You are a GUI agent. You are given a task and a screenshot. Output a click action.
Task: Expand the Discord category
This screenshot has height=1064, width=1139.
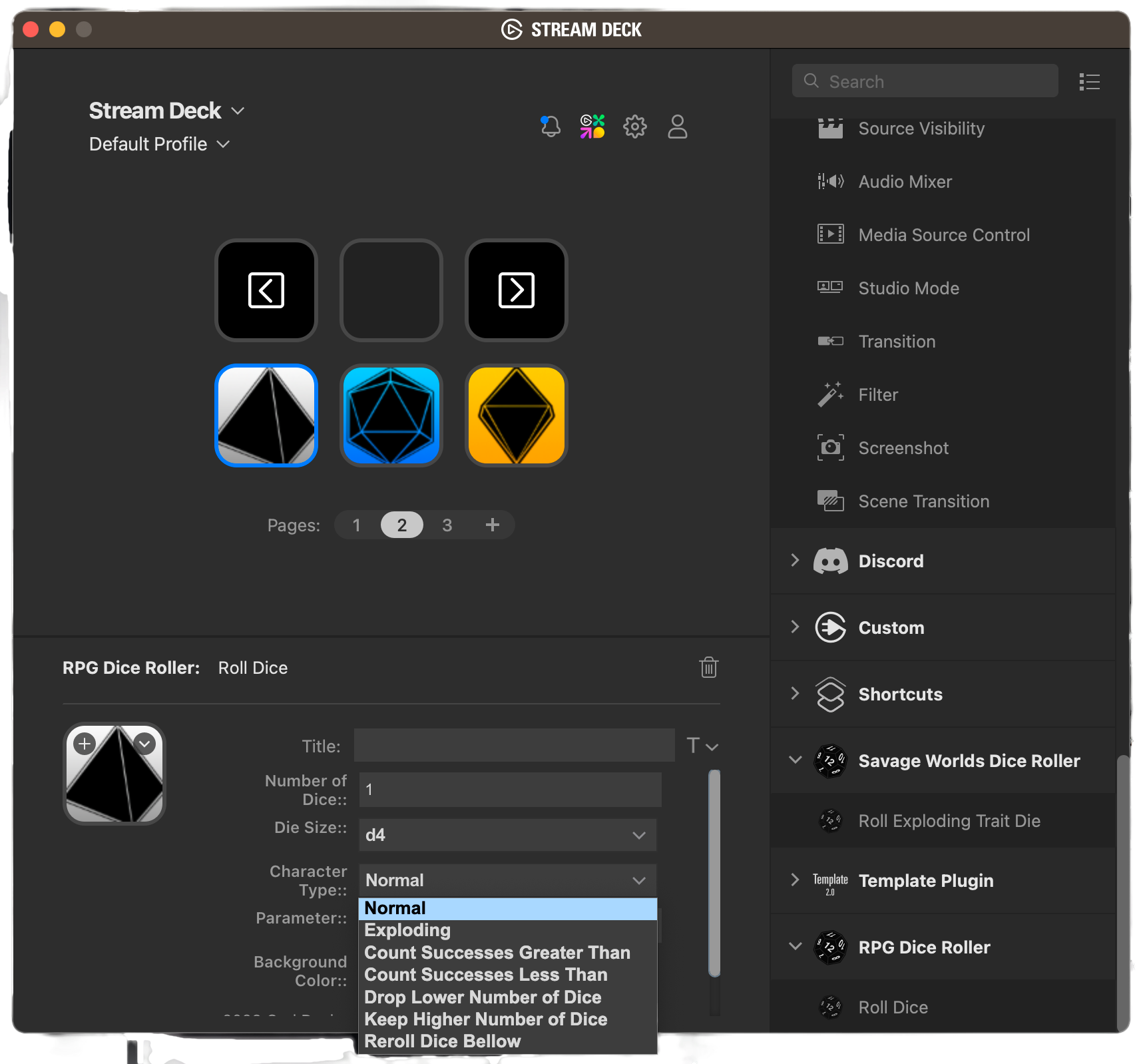794,561
